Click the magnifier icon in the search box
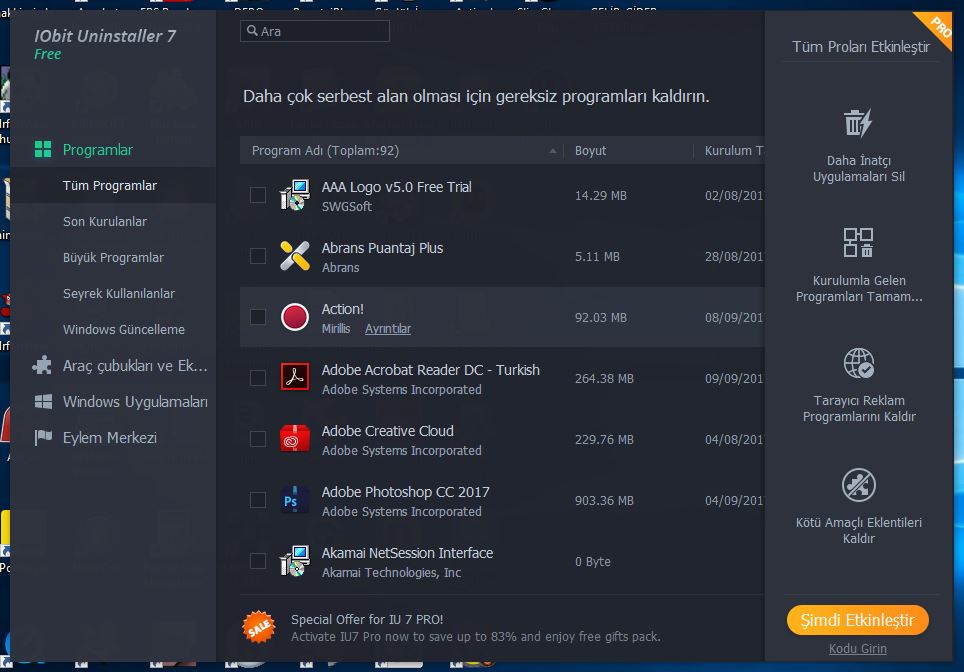The height and width of the screenshot is (672, 964). pyautogui.click(x=252, y=31)
